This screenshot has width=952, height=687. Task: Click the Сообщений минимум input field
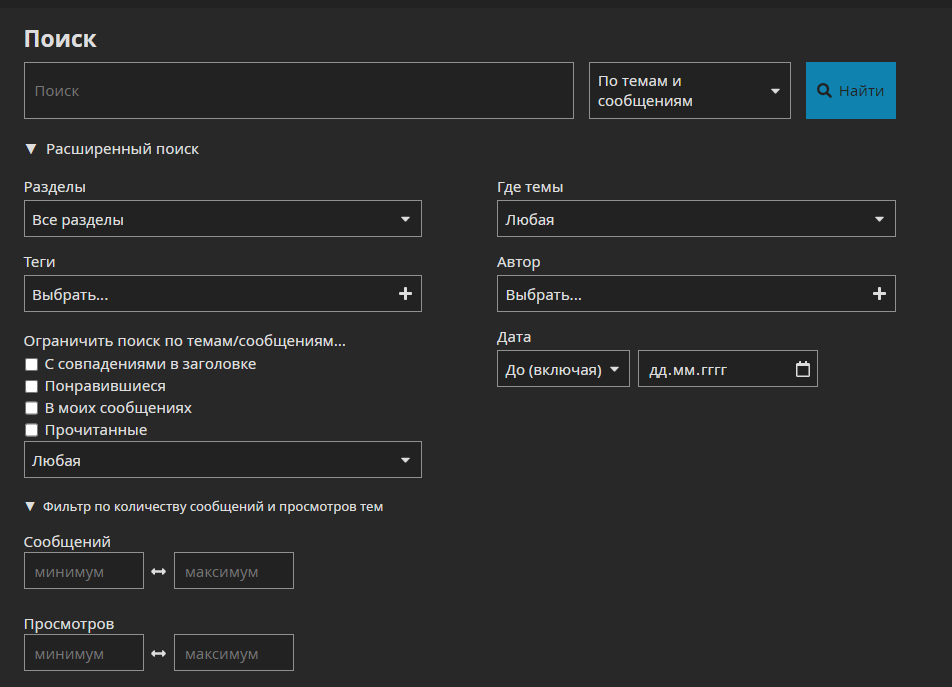click(x=84, y=572)
